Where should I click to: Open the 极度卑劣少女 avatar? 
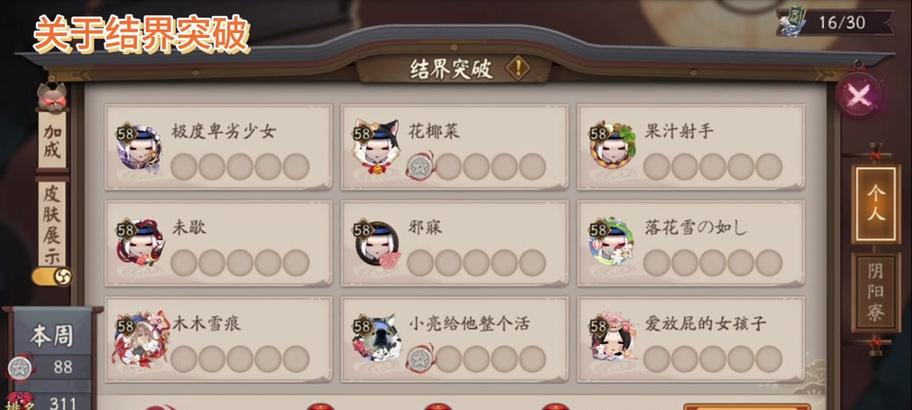[x=139, y=149]
